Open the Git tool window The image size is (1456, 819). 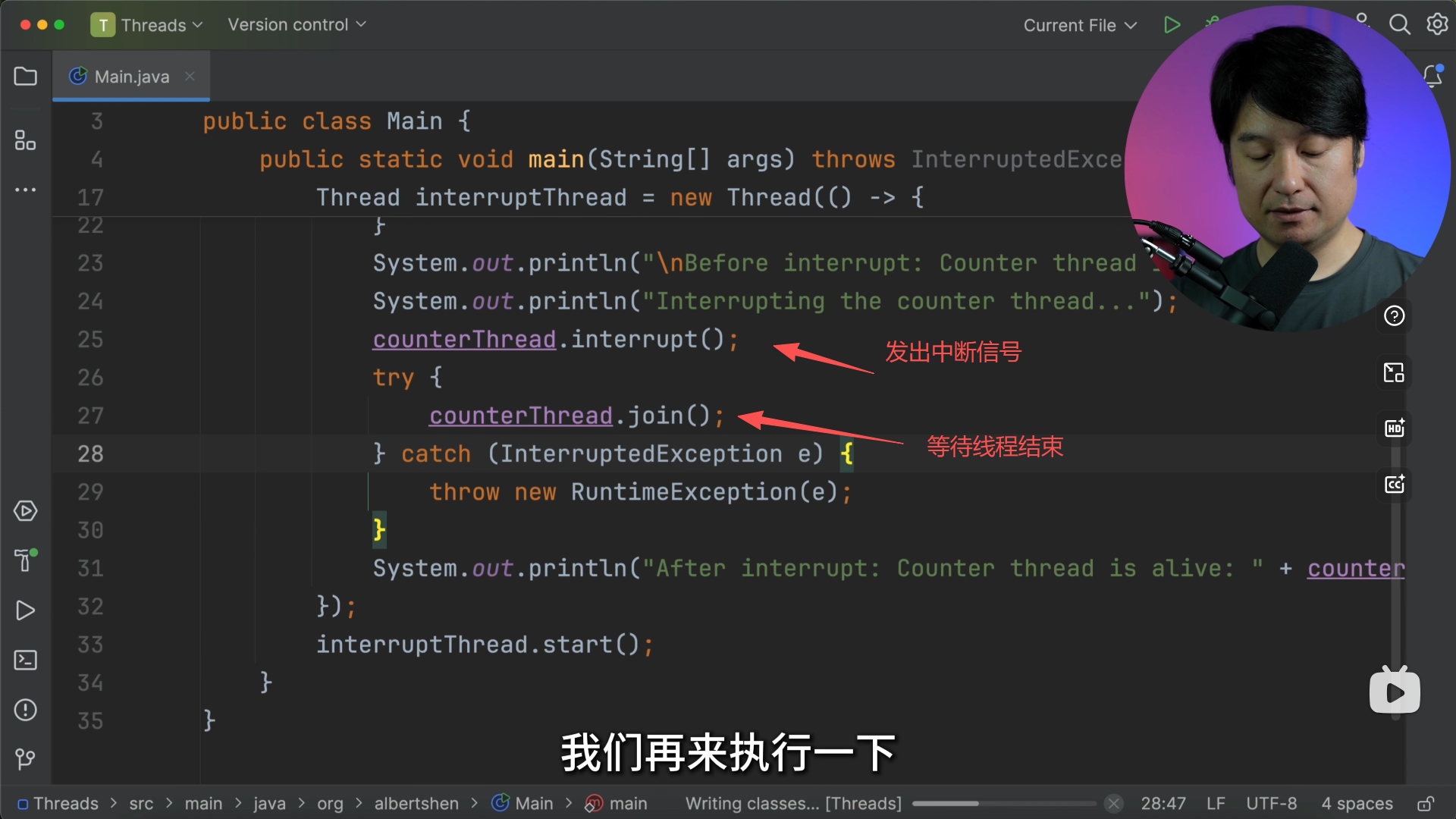pos(25,758)
